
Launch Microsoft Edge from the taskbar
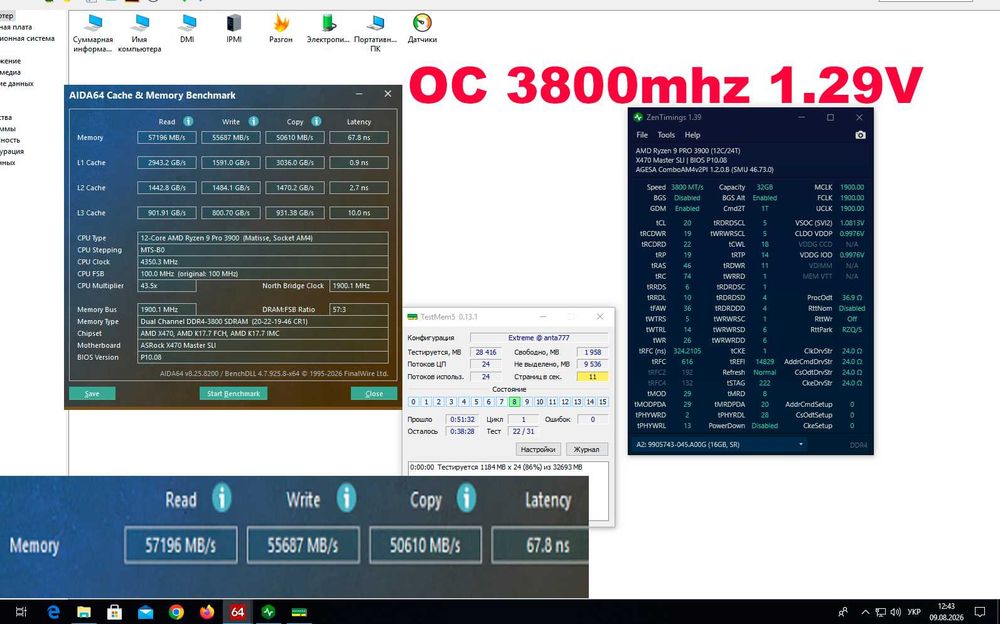[x=54, y=612]
